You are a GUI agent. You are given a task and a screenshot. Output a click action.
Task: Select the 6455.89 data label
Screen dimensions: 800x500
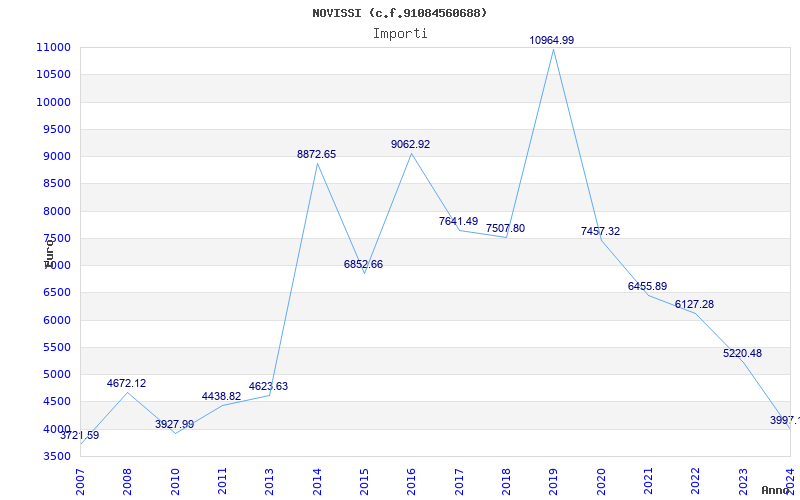[x=647, y=286]
